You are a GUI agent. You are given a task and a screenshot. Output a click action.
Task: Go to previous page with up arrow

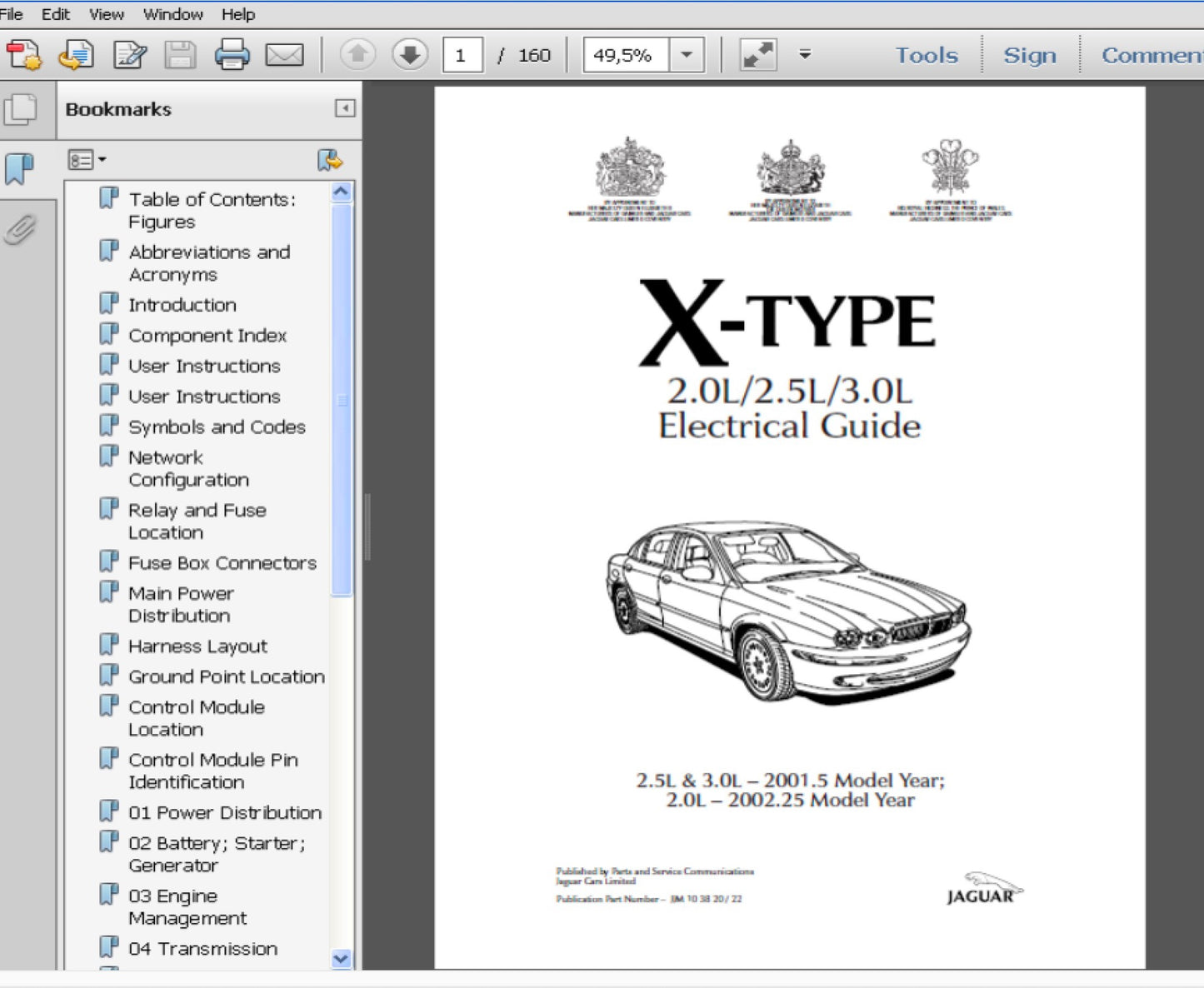click(357, 55)
